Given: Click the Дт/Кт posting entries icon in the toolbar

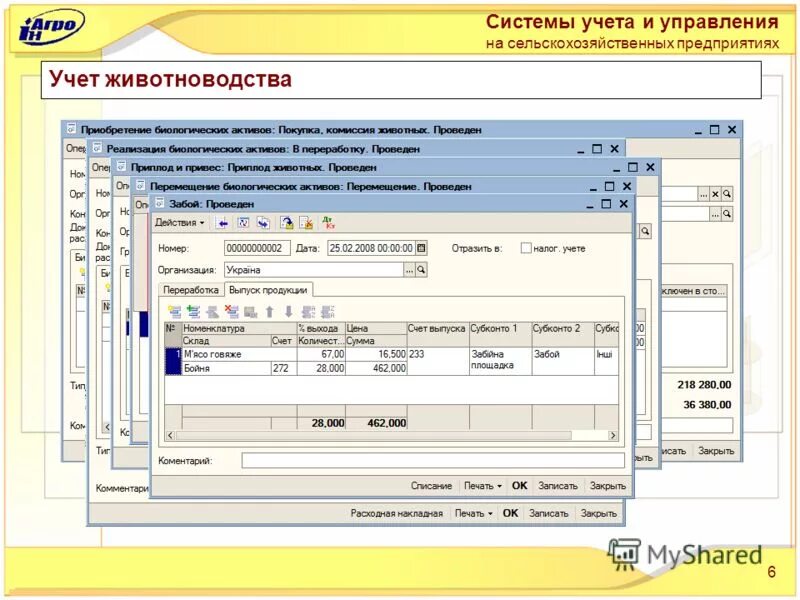Looking at the screenshot, I should 327,222.
